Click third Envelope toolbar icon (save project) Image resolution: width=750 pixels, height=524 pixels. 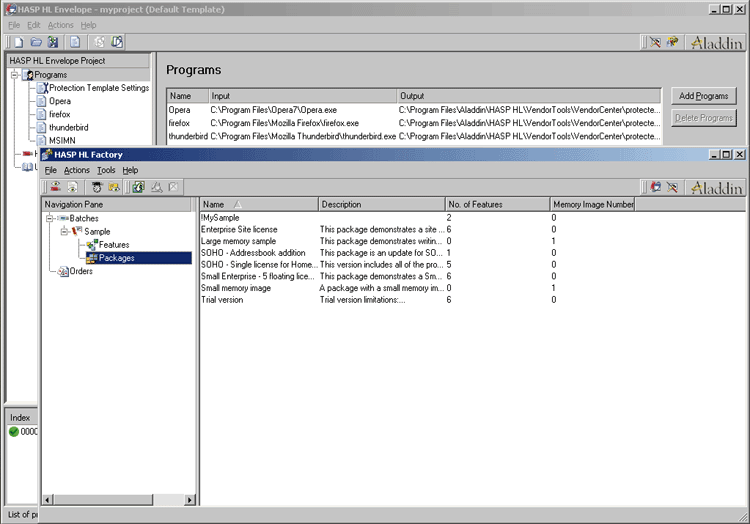pos(53,43)
